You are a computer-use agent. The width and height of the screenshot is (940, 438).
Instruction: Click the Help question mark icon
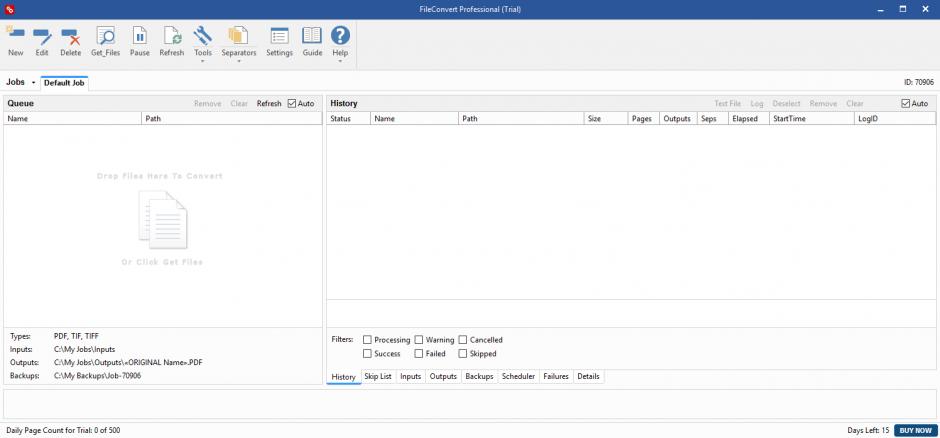point(340,35)
